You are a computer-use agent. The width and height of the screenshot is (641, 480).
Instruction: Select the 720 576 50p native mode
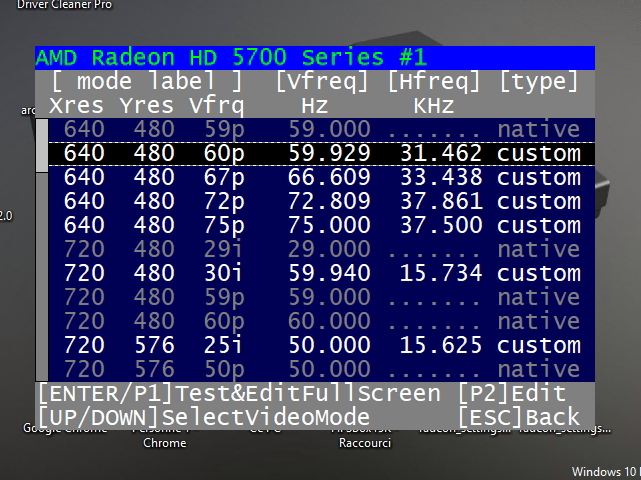(x=321, y=370)
